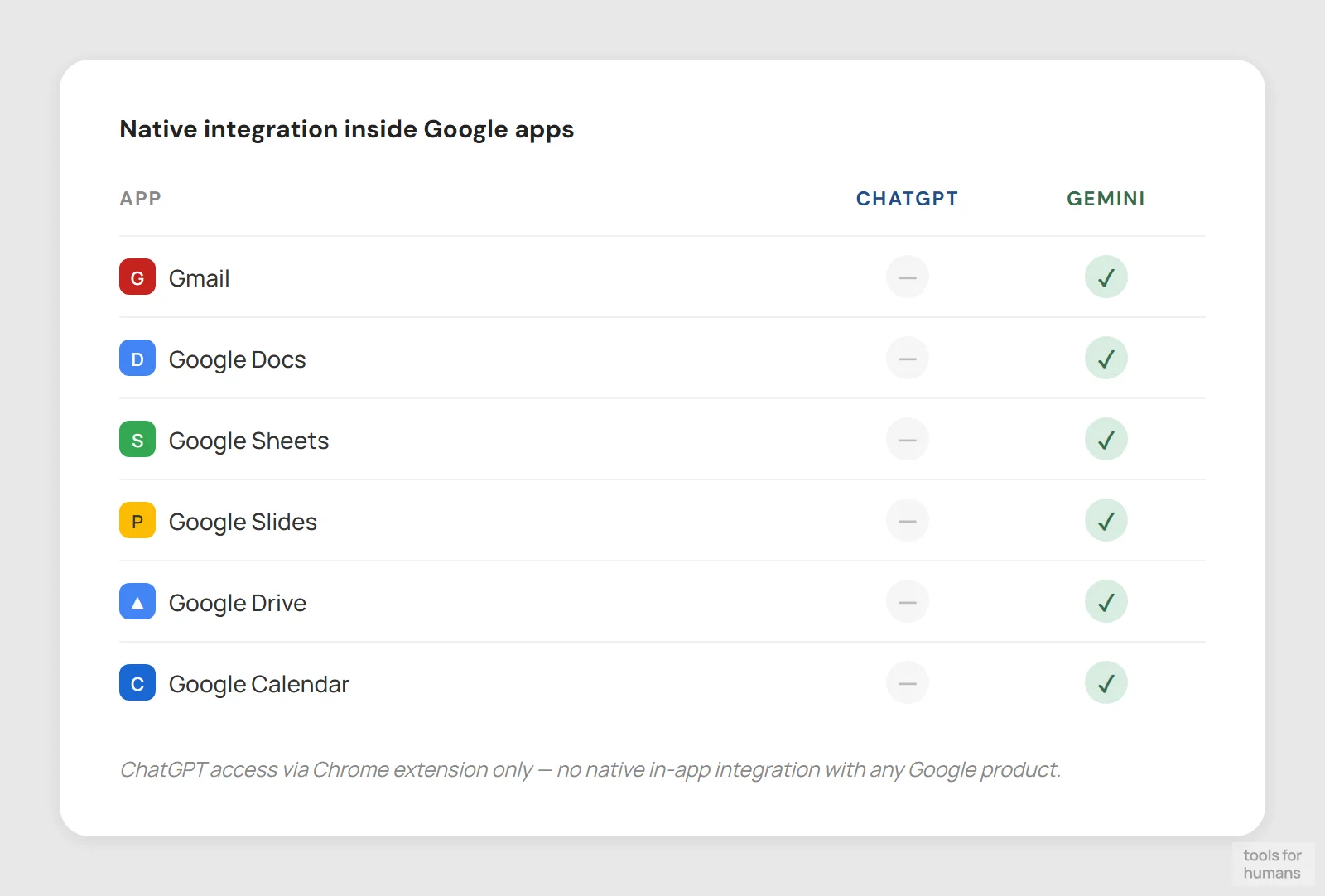Expand the Google Sheets row
The image size is (1325, 896).
click(248, 440)
